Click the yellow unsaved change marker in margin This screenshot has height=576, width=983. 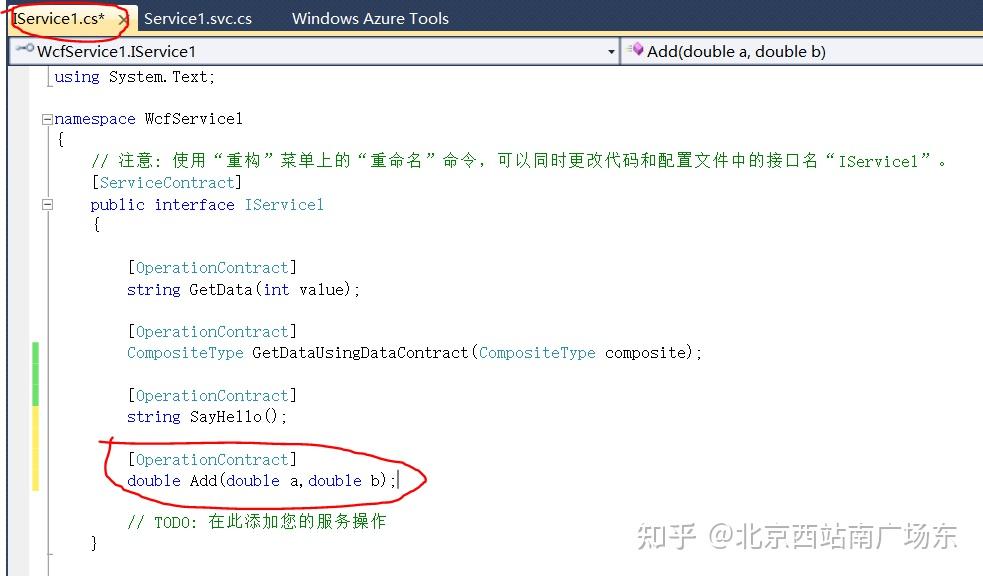point(36,448)
